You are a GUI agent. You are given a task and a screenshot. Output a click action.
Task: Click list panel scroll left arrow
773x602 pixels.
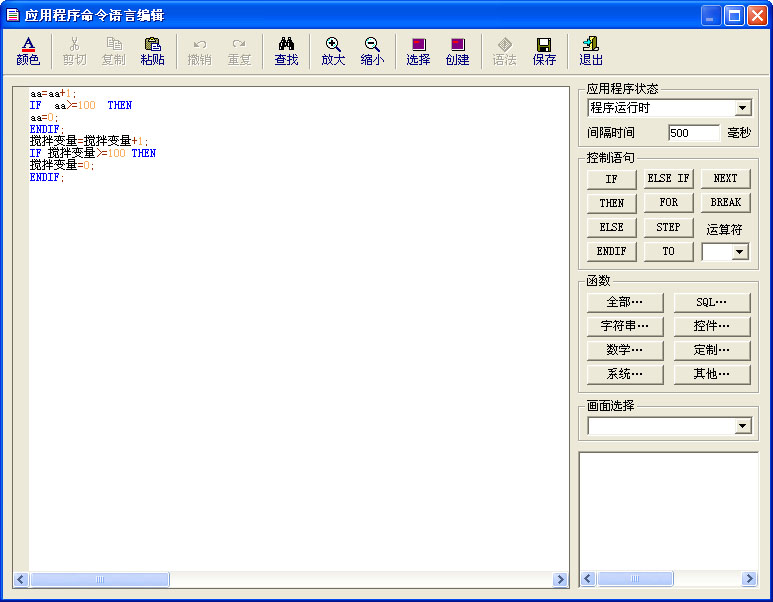588,579
